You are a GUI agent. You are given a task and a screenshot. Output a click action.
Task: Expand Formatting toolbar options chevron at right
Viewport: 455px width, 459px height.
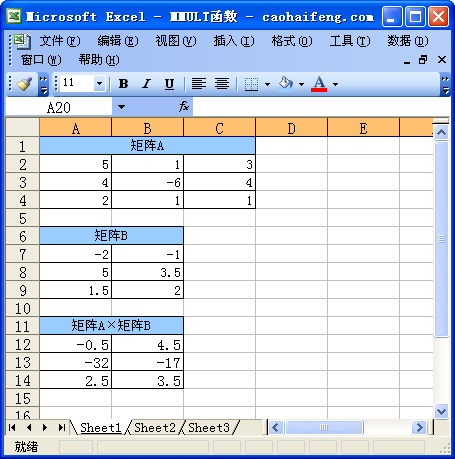tap(445, 84)
